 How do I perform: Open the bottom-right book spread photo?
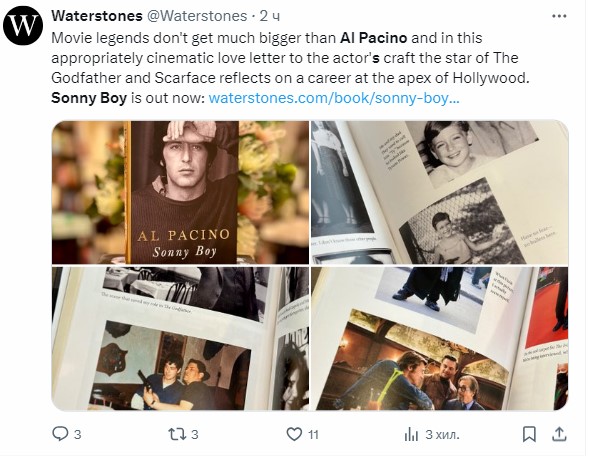(439, 338)
